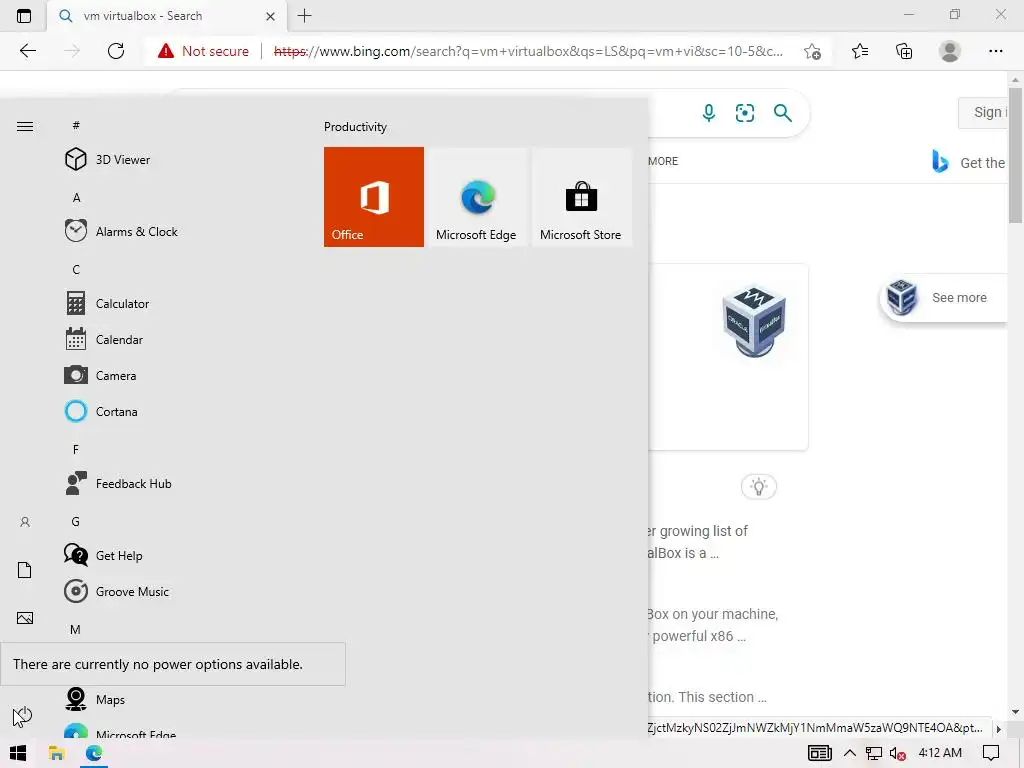Search by voice on Bing

click(709, 113)
